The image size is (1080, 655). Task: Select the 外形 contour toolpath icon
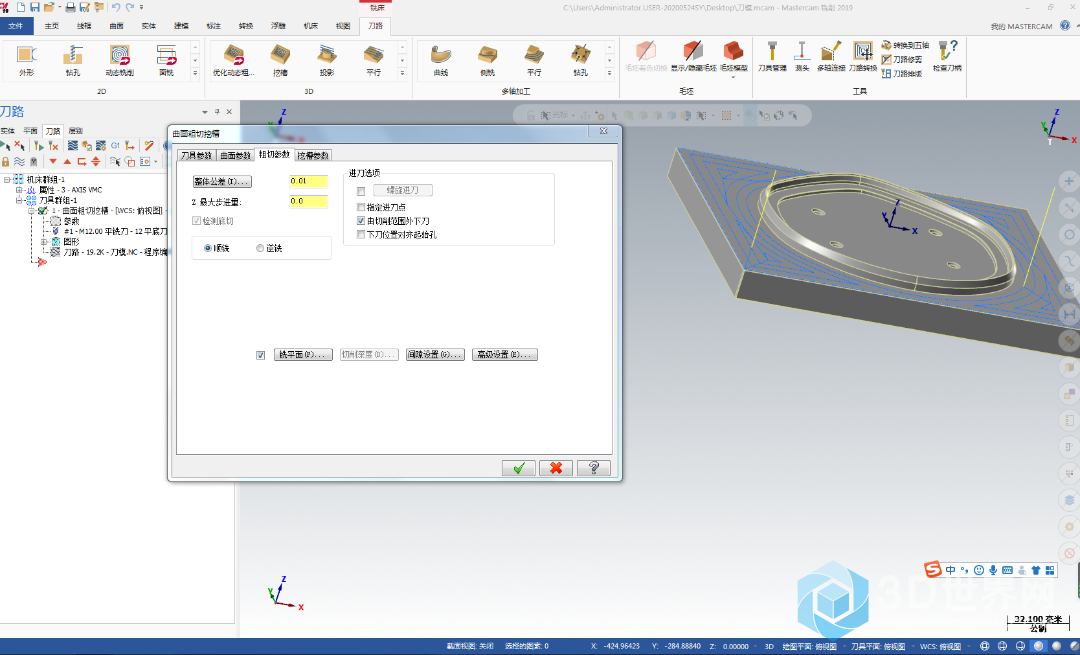pos(26,60)
